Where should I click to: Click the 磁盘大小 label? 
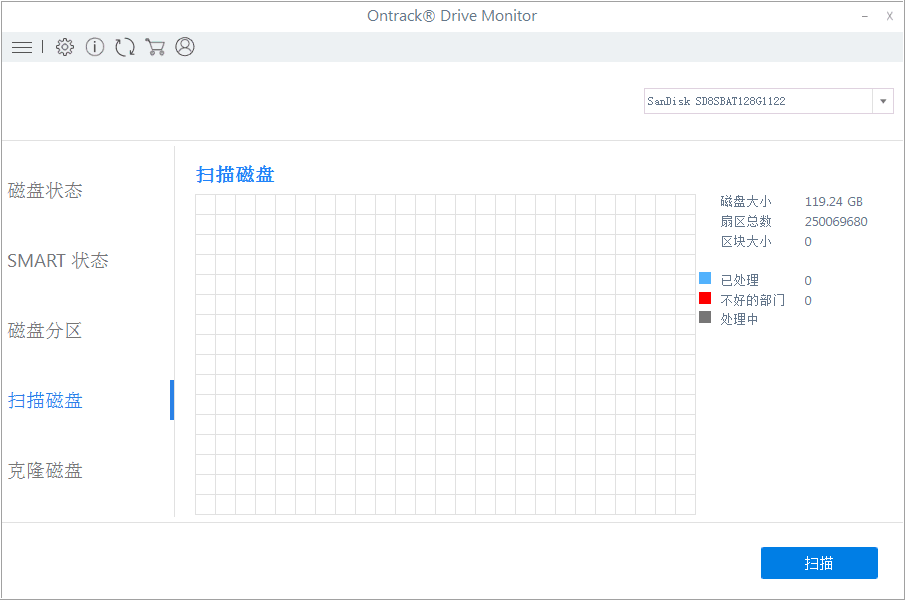(746, 202)
